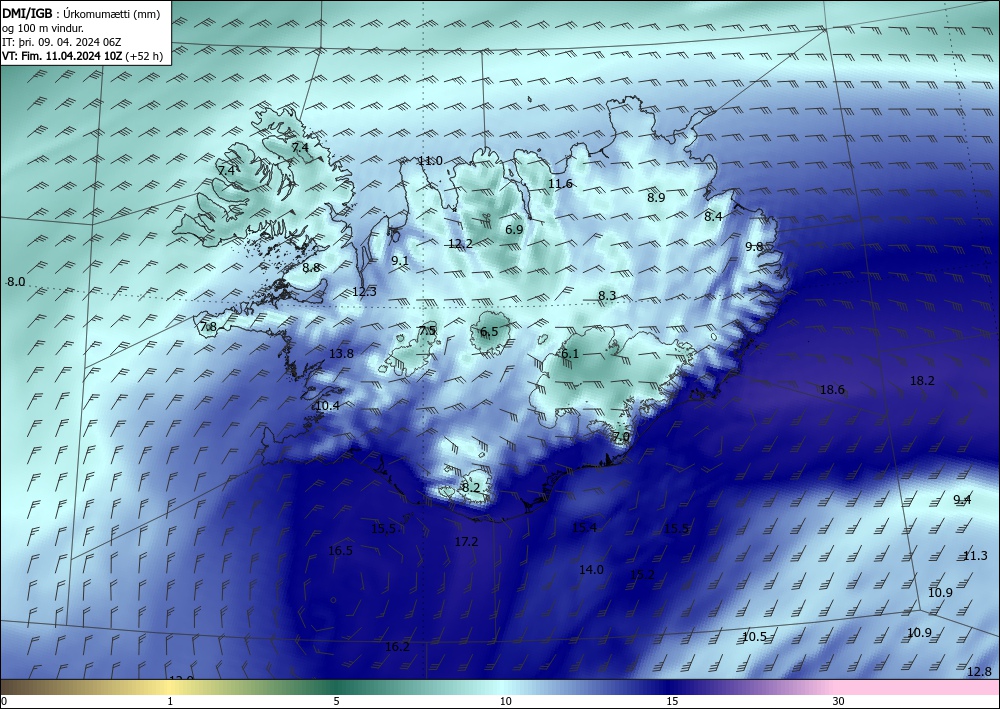Click the 8.8 value by Breiðafjörður islands

(311, 268)
